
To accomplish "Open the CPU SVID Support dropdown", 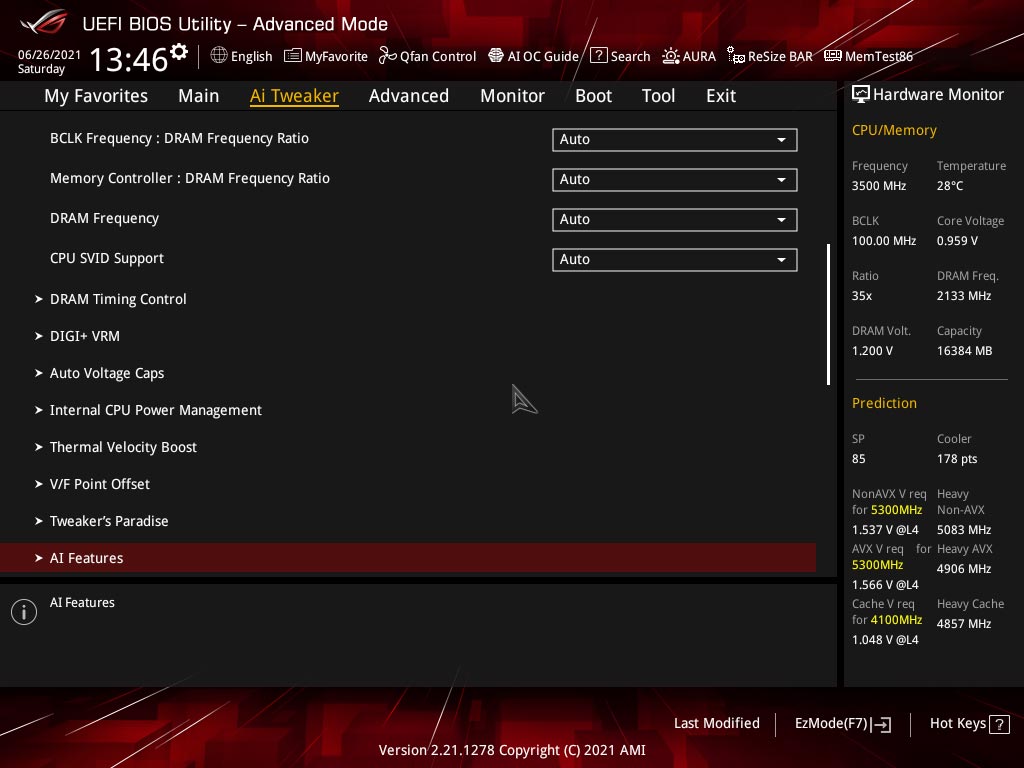I will pyautogui.click(x=675, y=259).
